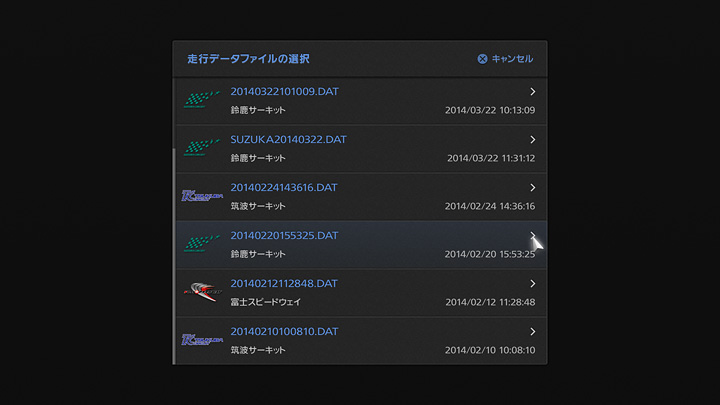This screenshot has height=405, width=720.
Task: Choose file 20140210100810.DAT
Action: [284, 332]
